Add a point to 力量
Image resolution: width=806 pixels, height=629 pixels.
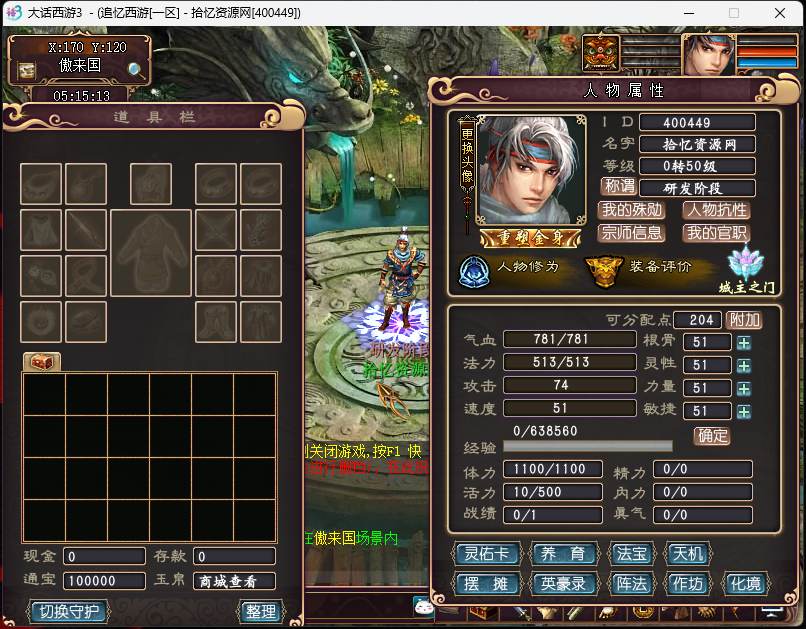[x=743, y=389]
